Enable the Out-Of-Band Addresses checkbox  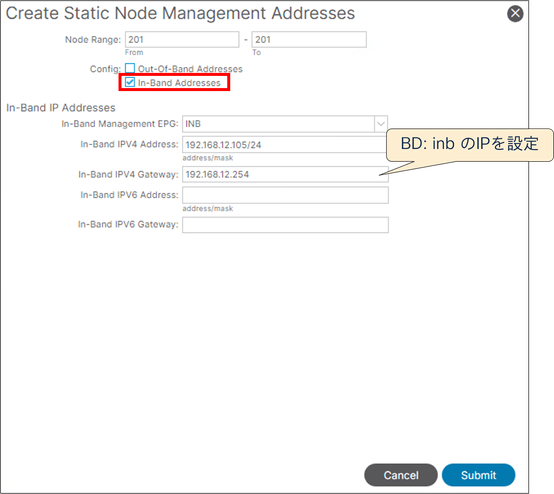(130, 68)
